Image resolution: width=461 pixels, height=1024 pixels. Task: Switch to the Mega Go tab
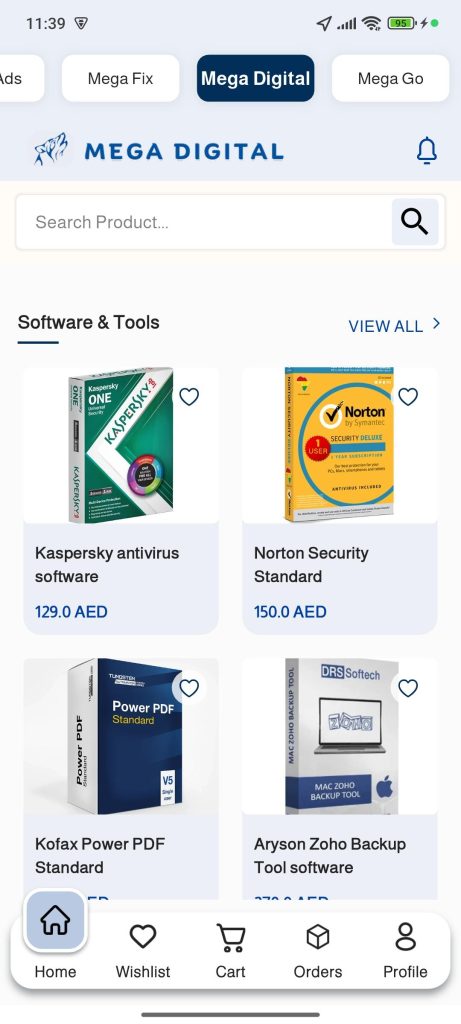tap(390, 78)
